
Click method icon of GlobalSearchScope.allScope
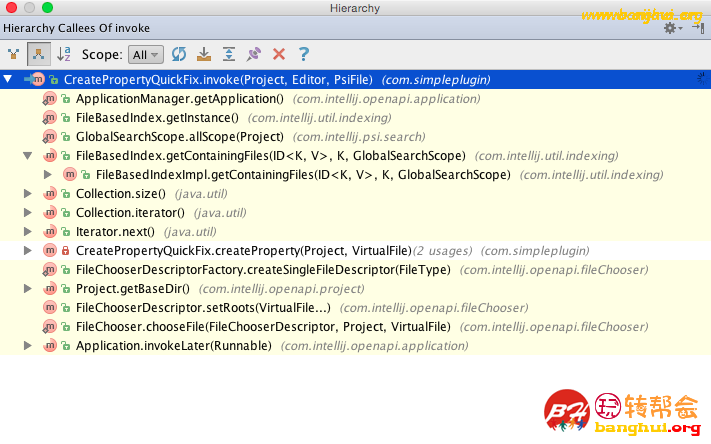pyautogui.click(x=49, y=137)
